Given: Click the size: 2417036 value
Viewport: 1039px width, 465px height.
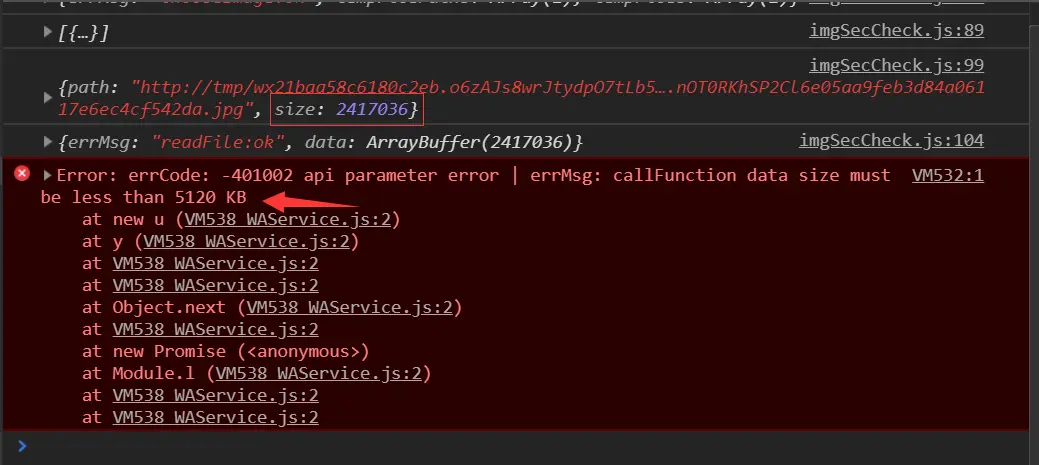Looking at the screenshot, I should click(x=346, y=109).
